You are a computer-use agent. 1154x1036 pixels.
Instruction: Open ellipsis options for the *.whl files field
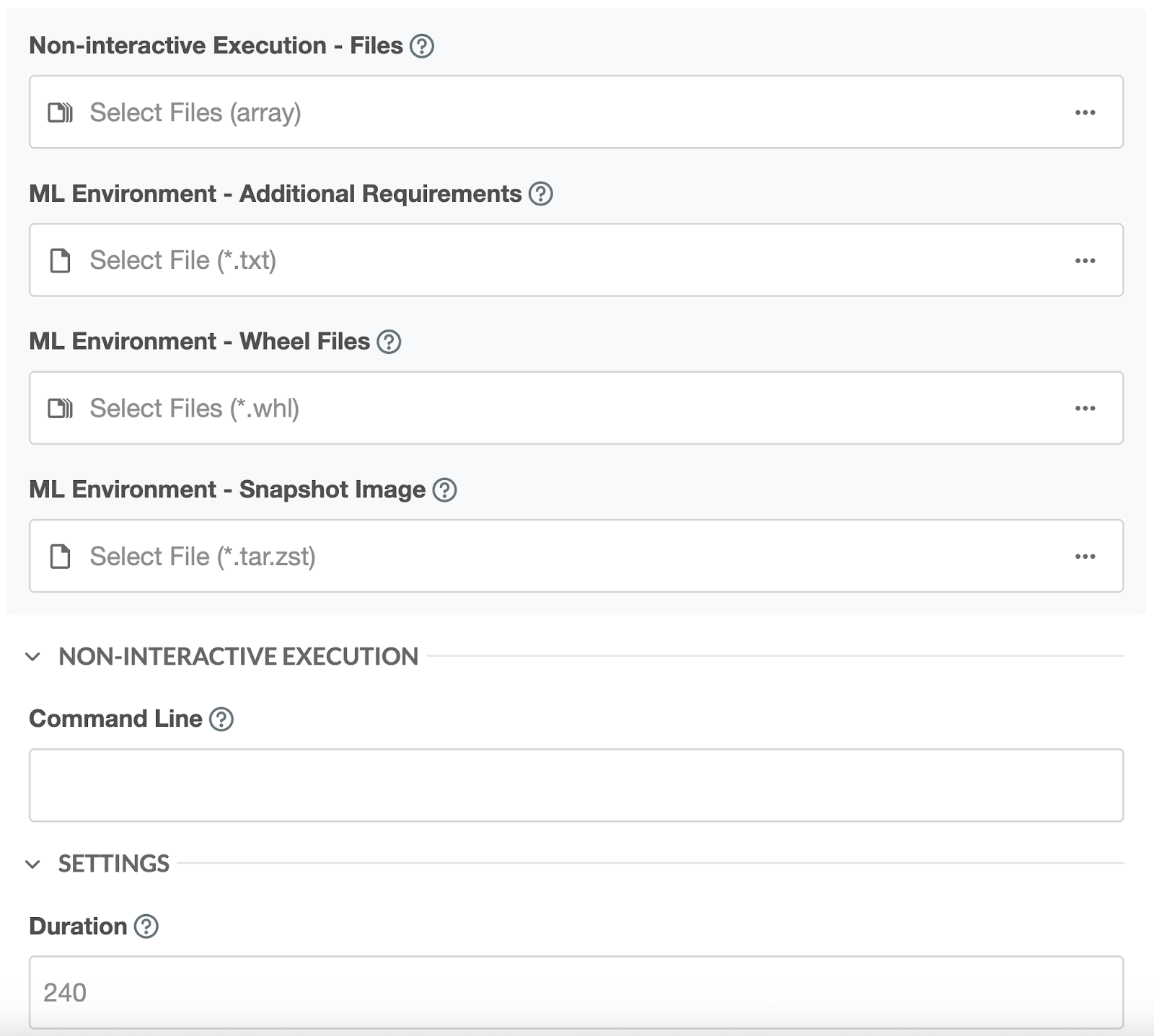pyautogui.click(x=1085, y=409)
